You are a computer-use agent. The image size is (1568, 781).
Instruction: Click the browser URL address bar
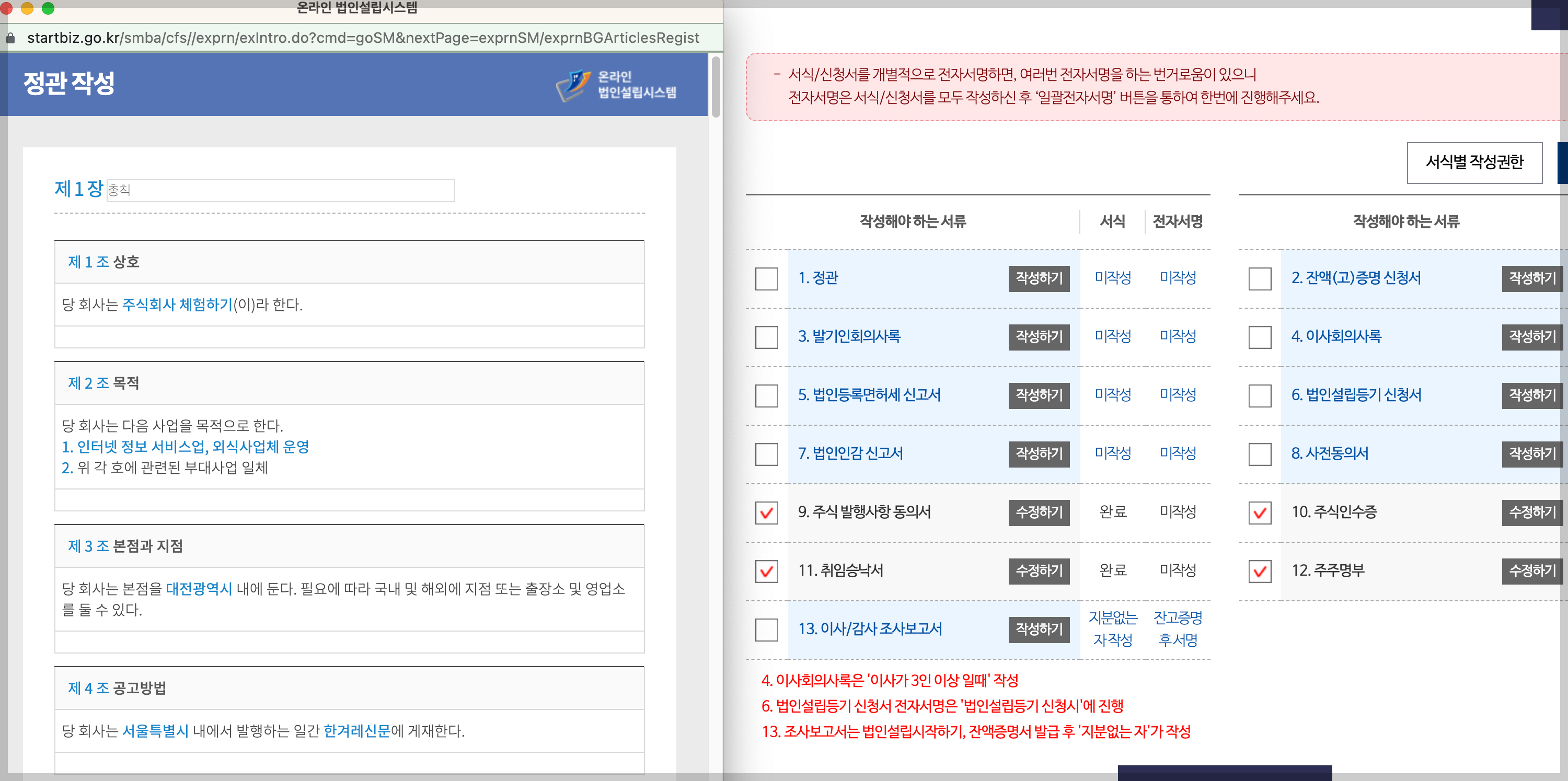click(x=363, y=38)
